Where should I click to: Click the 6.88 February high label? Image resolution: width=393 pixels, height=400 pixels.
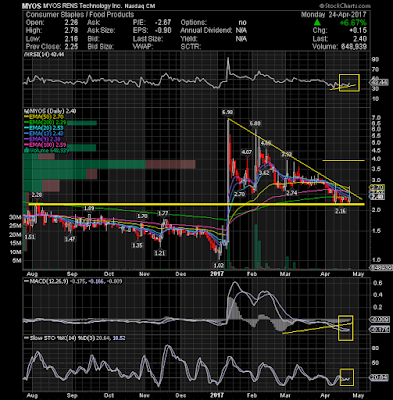255,124
